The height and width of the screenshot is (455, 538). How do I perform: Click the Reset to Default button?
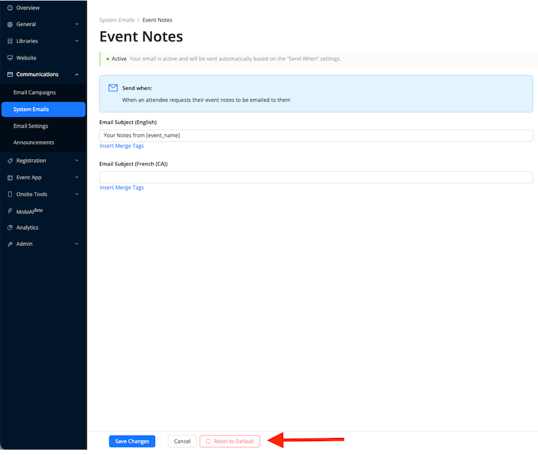(230, 441)
